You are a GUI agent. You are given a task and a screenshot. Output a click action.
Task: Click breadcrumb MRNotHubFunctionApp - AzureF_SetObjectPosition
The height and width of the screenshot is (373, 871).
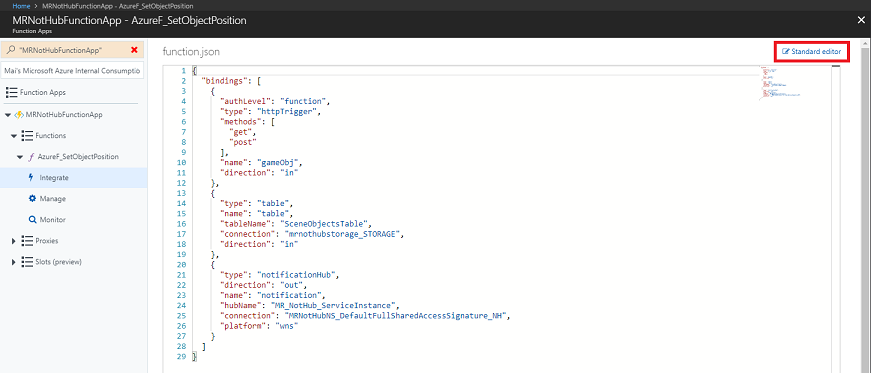pos(118,6)
